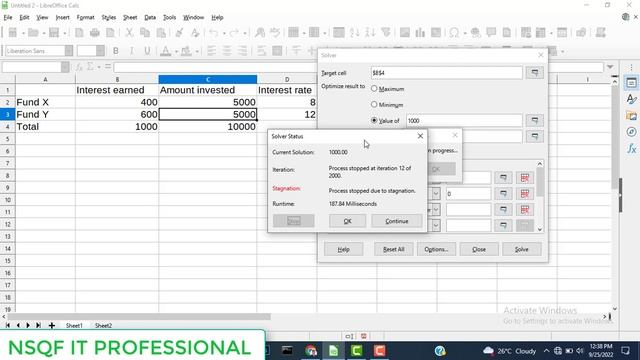Expand the formula bar arrow
Viewport: 640px width, 360px height.
click(610, 67)
